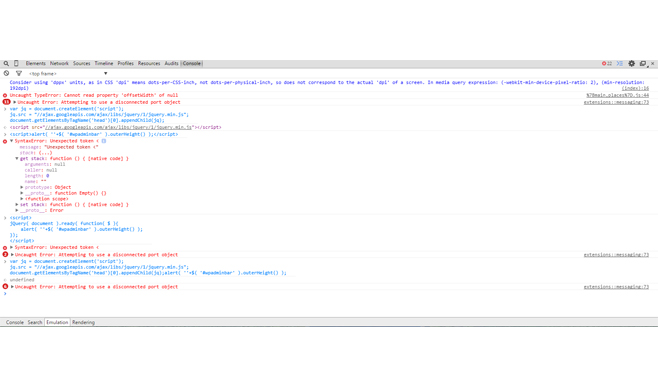Toggle device mode phone icon
The image size is (658, 387).
(x=16, y=63)
